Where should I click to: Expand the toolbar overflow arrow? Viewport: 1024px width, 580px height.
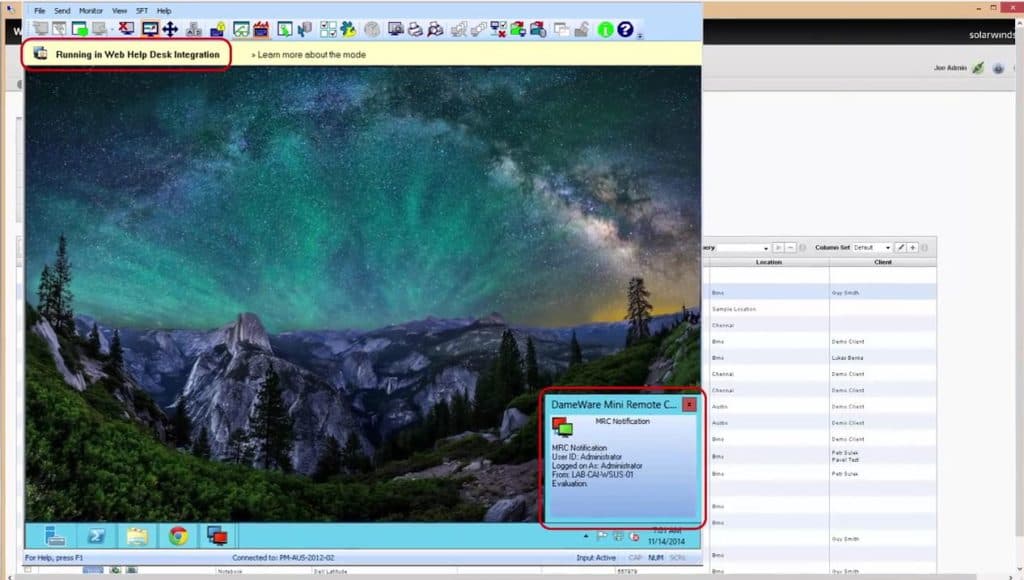click(x=640, y=35)
